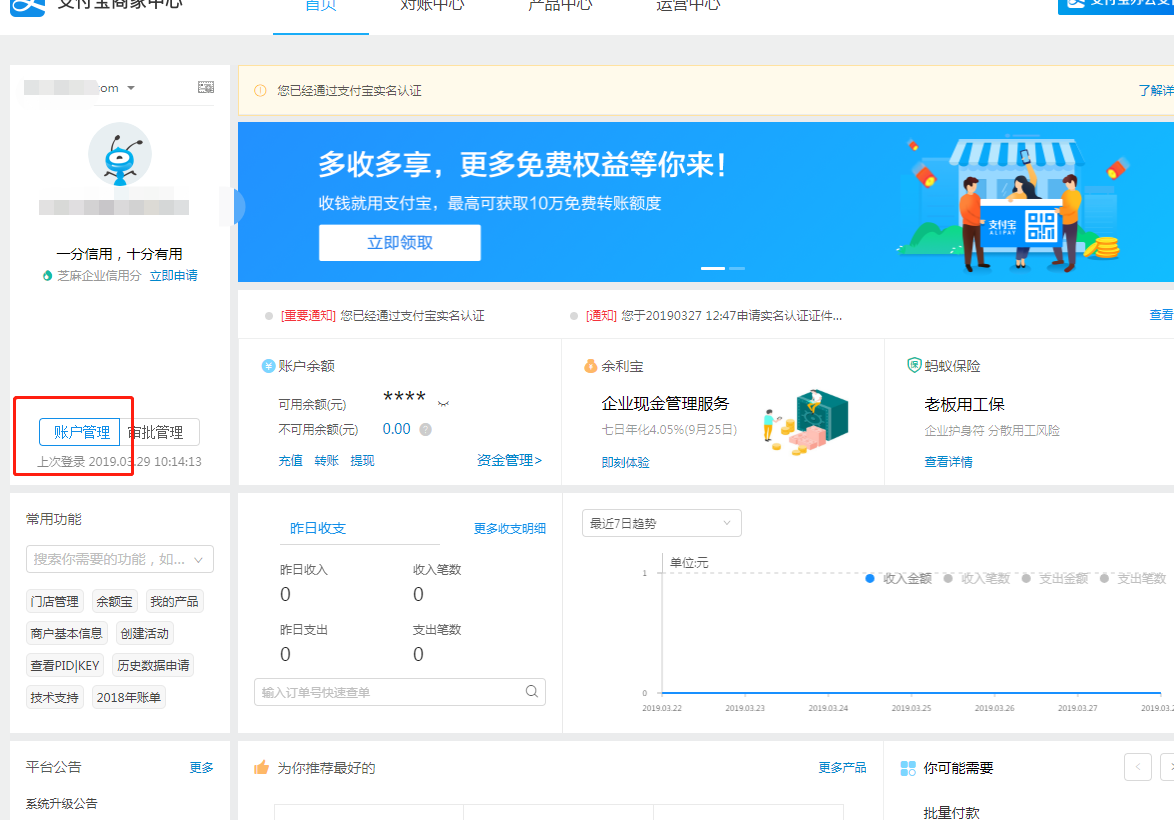Viewport: 1174px width, 820px height.
Task: Select the 昨日收支 tab
Action: (x=318, y=528)
